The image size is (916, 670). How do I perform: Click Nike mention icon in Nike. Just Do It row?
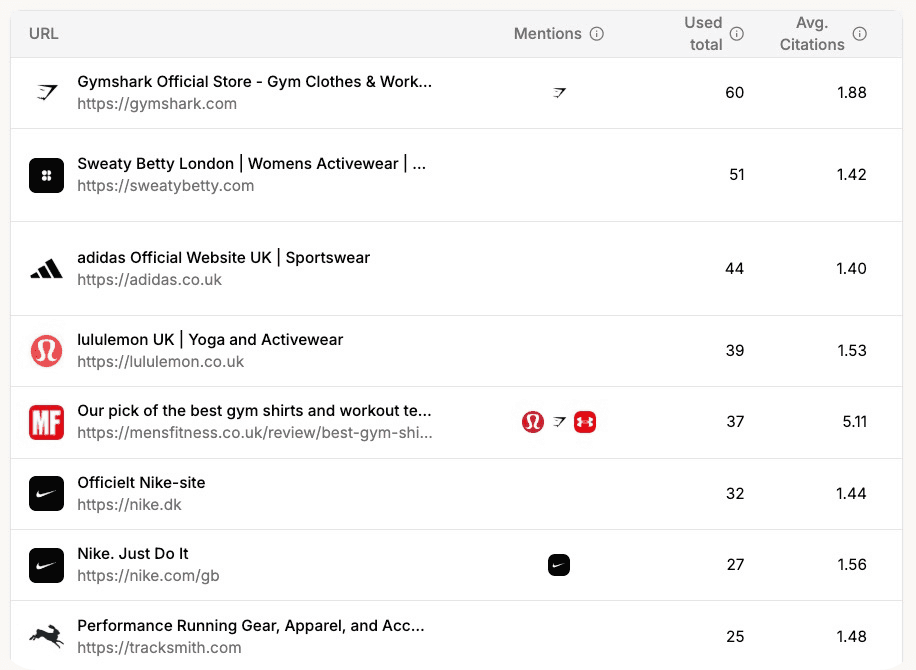(x=559, y=565)
